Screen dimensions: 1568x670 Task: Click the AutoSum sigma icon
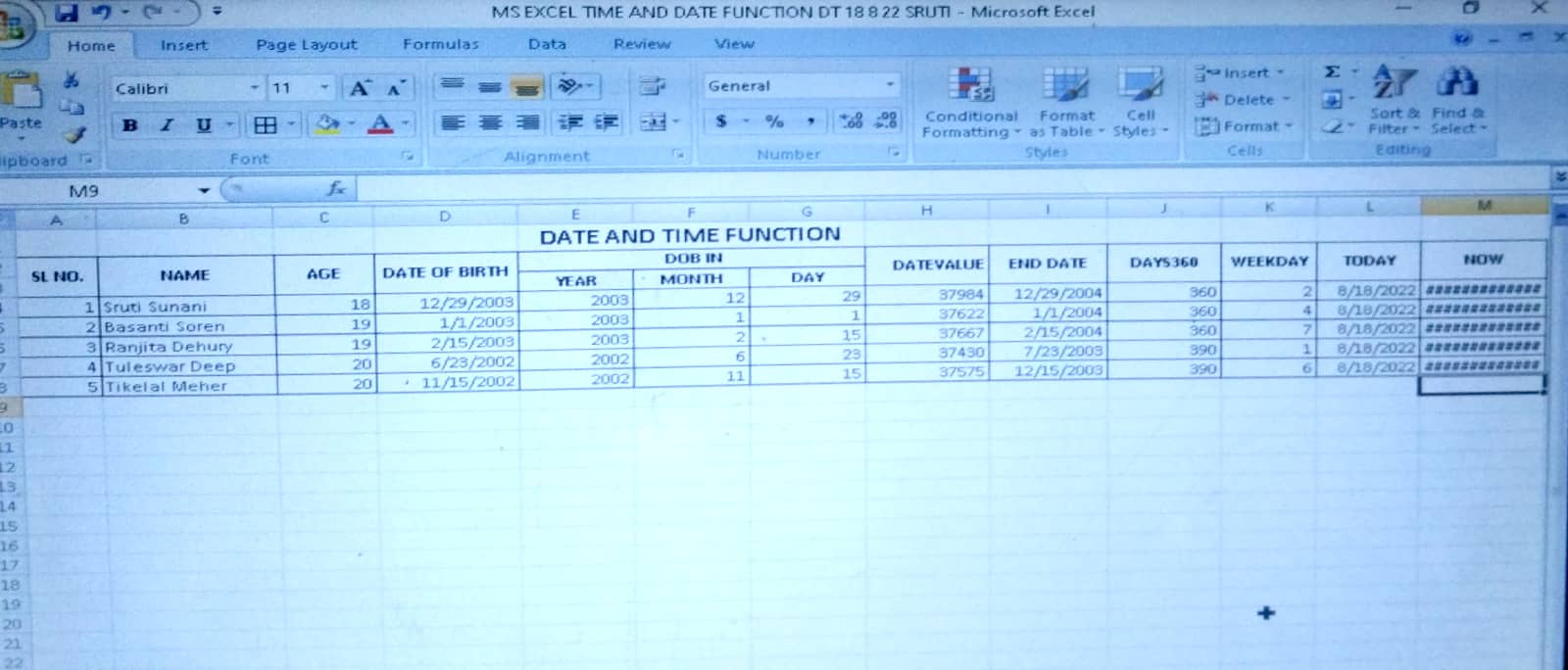pos(1332,72)
